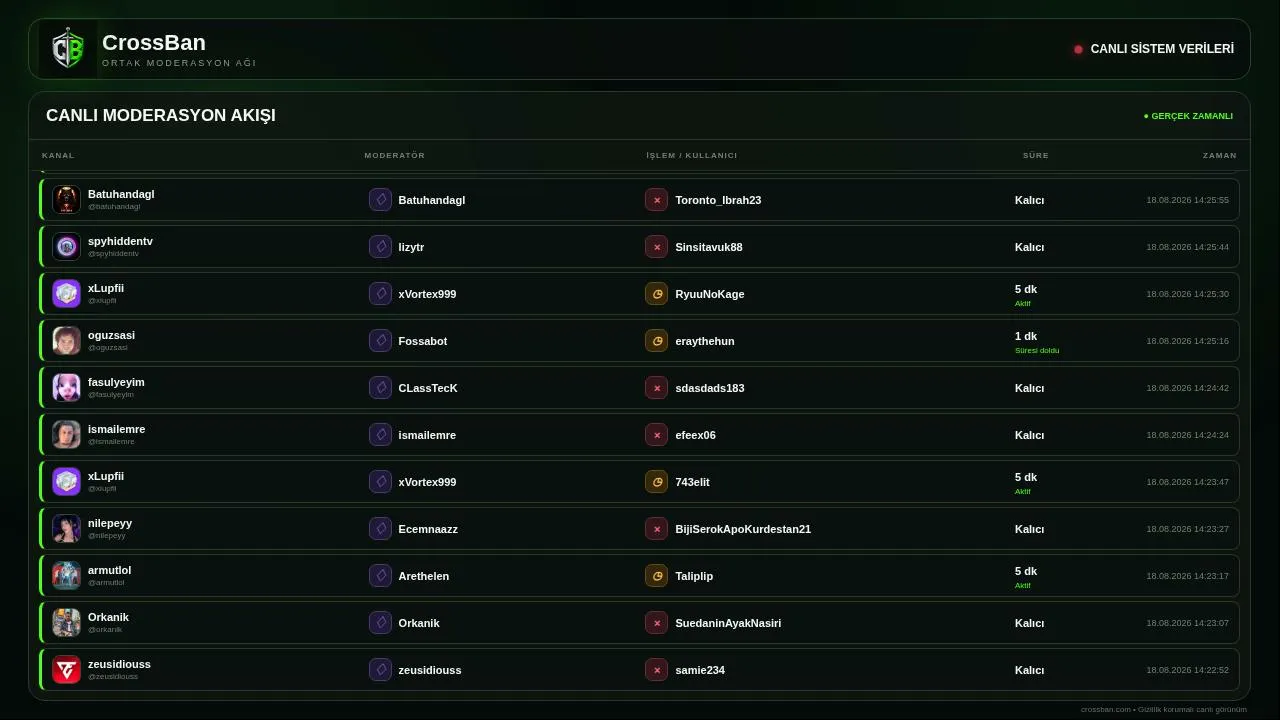Click moderator name CLassTecK
This screenshot has width=1280, height=720.
(x=428, y=388)
